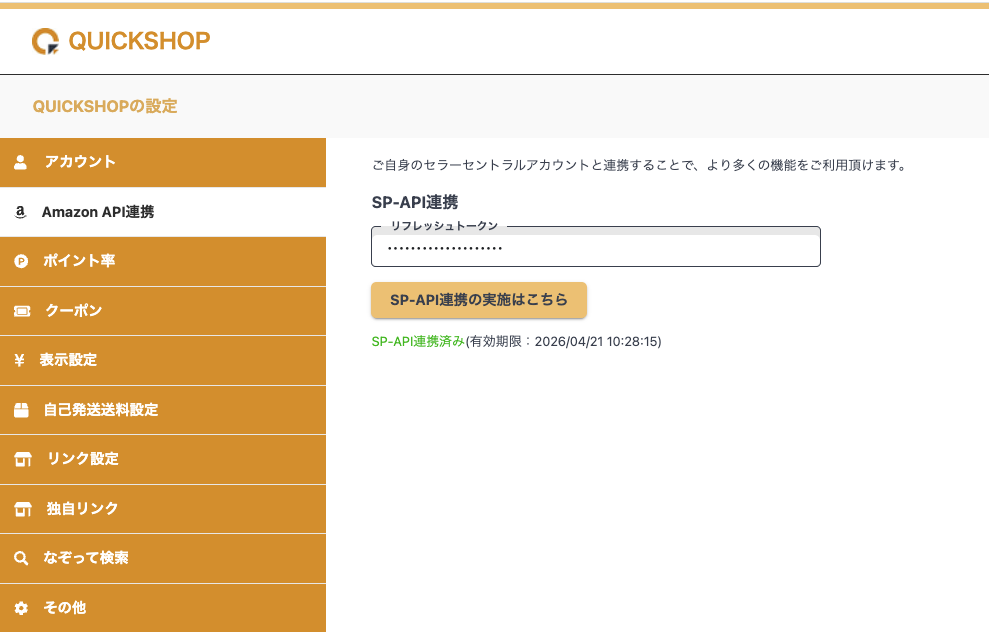Image resolution: width=989 pixels, height=632 pixels.
Task: Switch to 自己発送送料設定 section
Action: coord(100,410)
